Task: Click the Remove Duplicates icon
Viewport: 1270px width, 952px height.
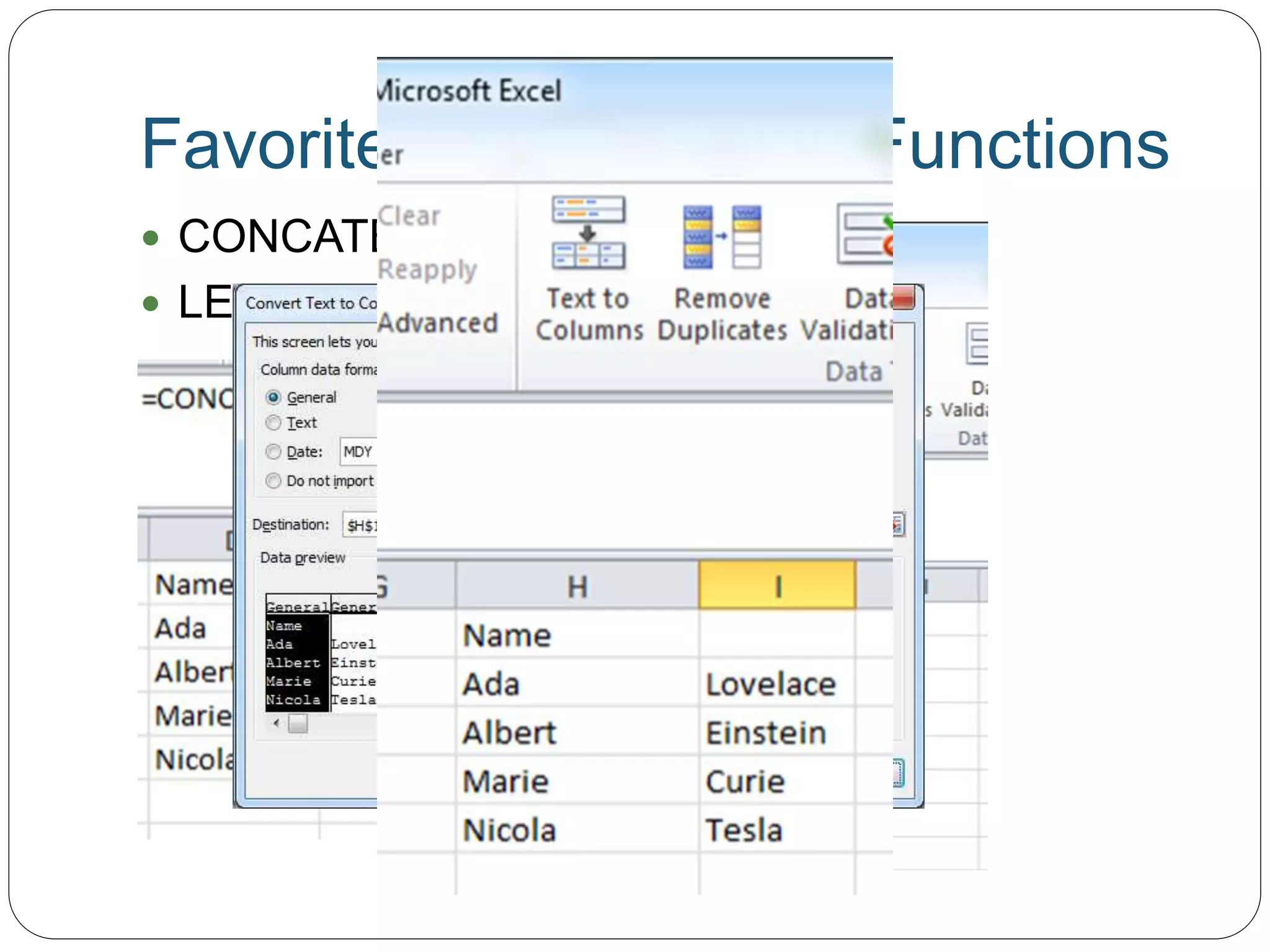Action: click(722, 237)
